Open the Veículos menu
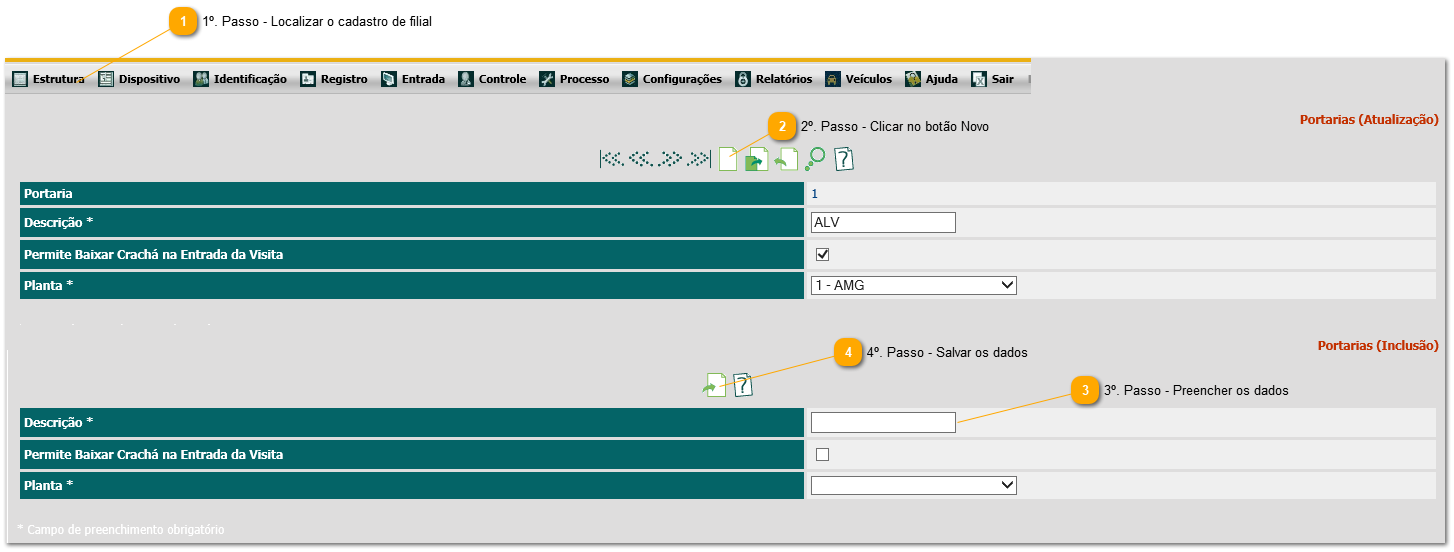 859,79
